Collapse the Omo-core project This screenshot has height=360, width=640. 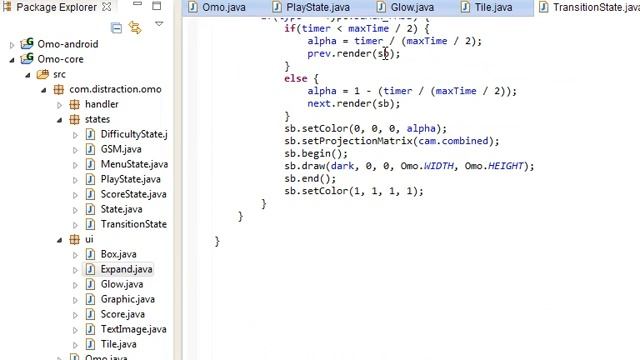[x=12, y=60]
